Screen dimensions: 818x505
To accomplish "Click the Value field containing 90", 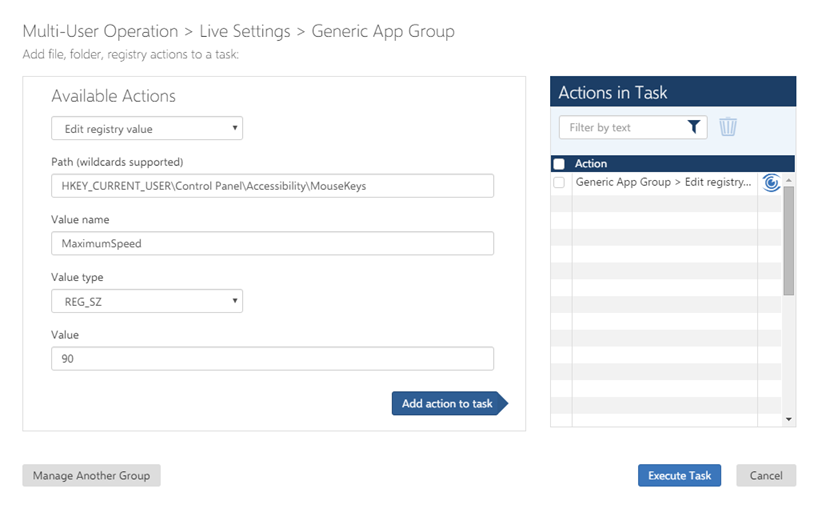I will tap(272, 359).
